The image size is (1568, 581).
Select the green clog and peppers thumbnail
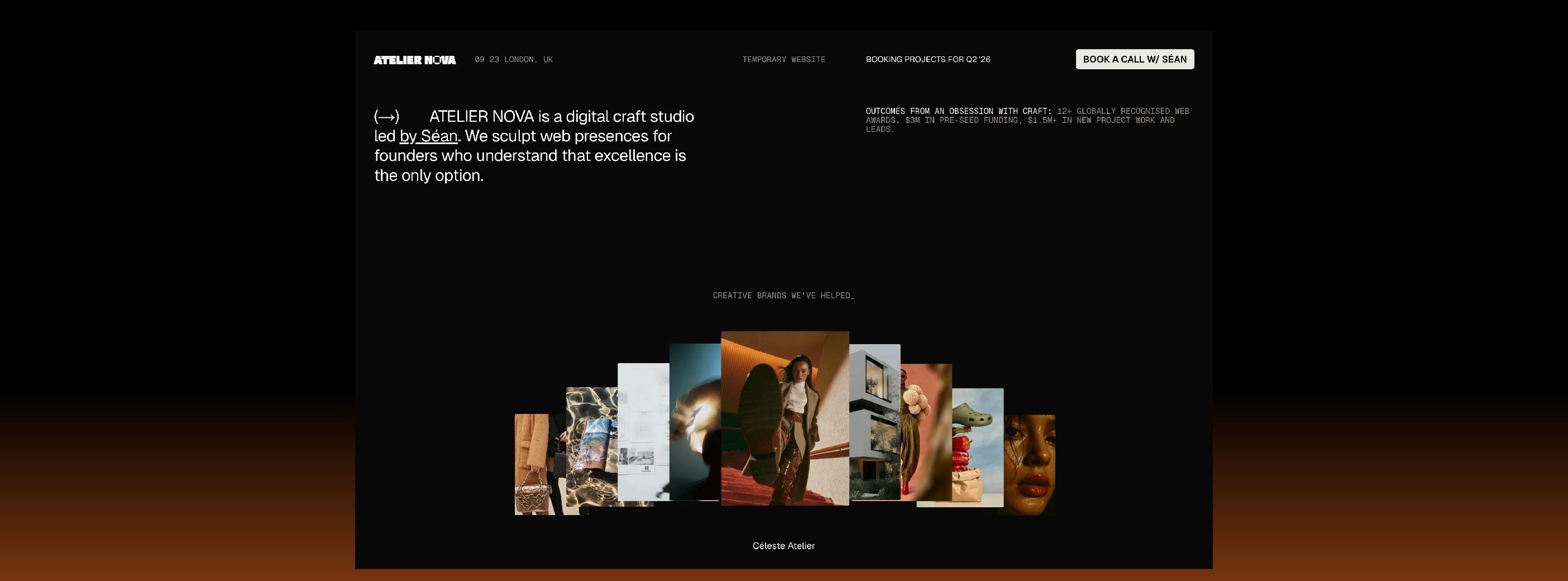click(x=978, y=447)
